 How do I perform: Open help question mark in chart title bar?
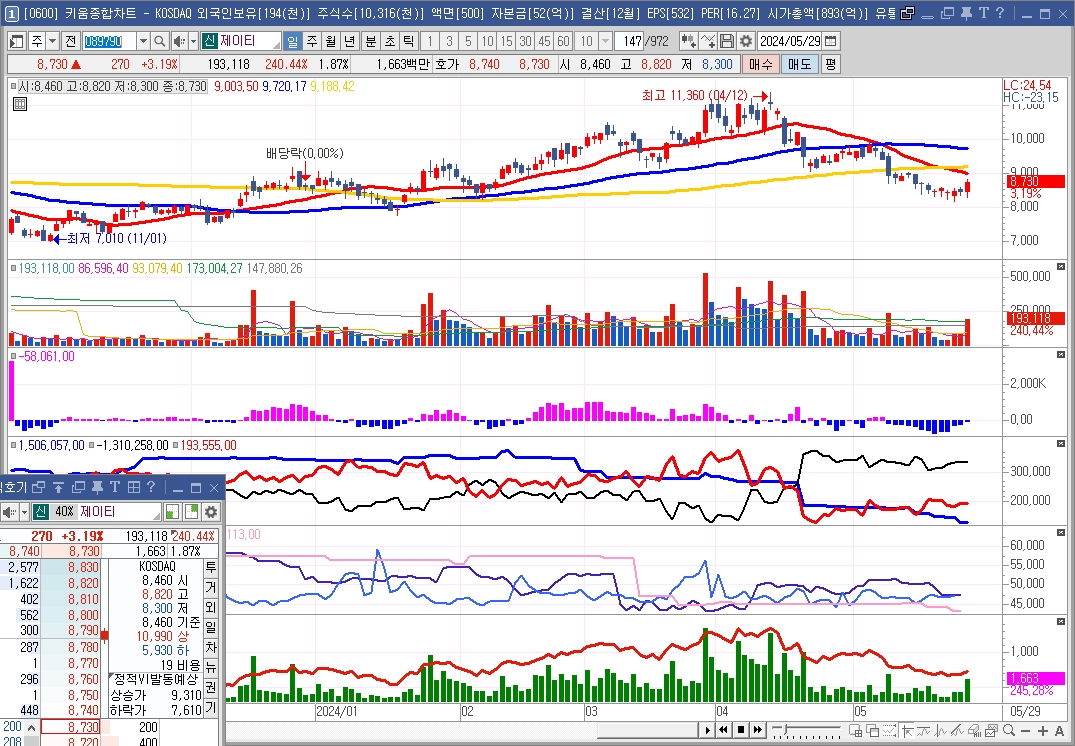click(1000, 13)
